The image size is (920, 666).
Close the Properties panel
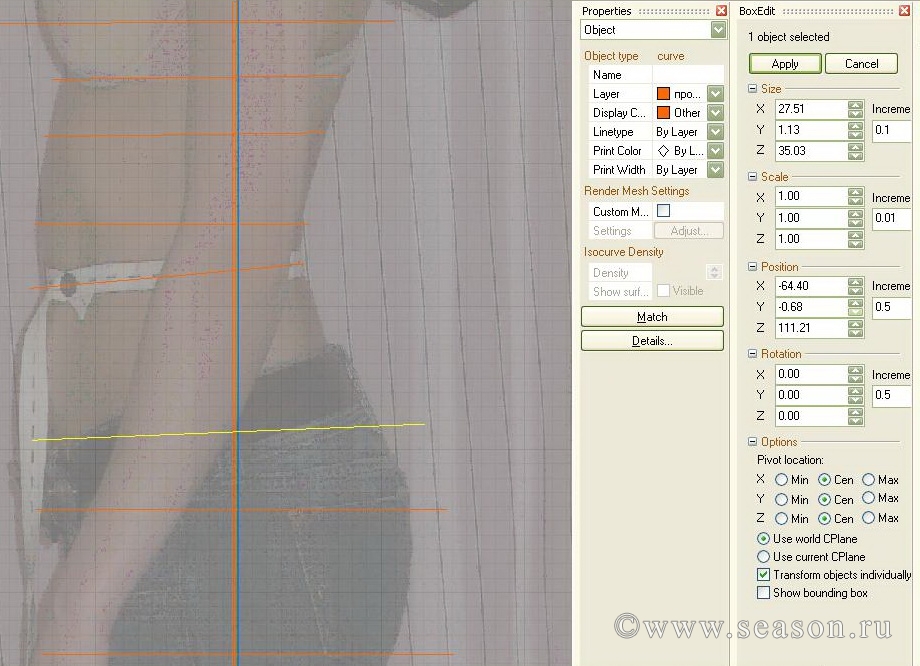coord(720,11)
